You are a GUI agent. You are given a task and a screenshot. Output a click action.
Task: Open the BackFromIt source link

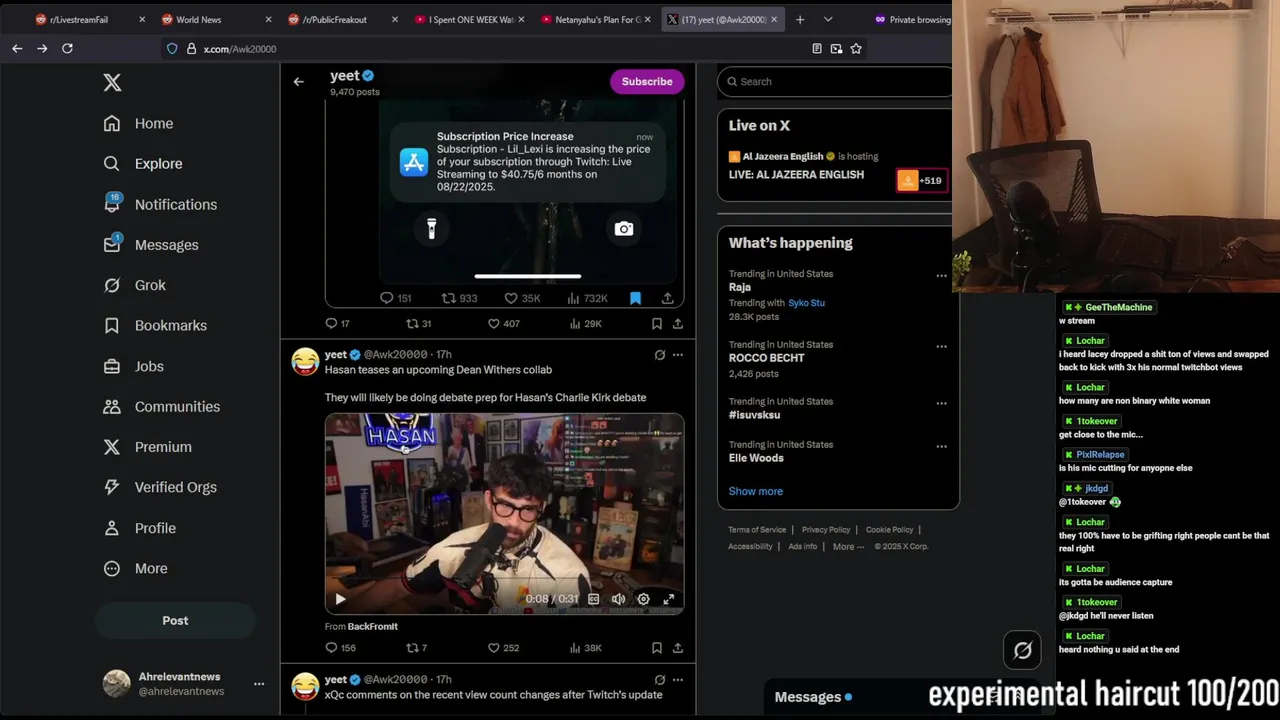[373, 626]
